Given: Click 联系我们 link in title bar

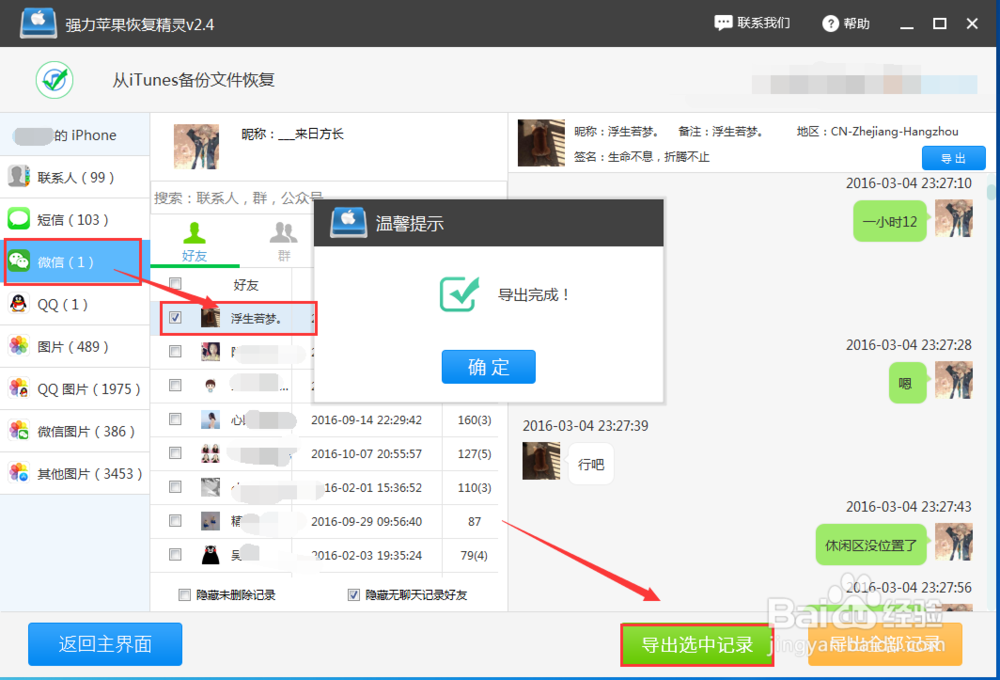Looking at the screenshot, I should [x=753, y=24].
